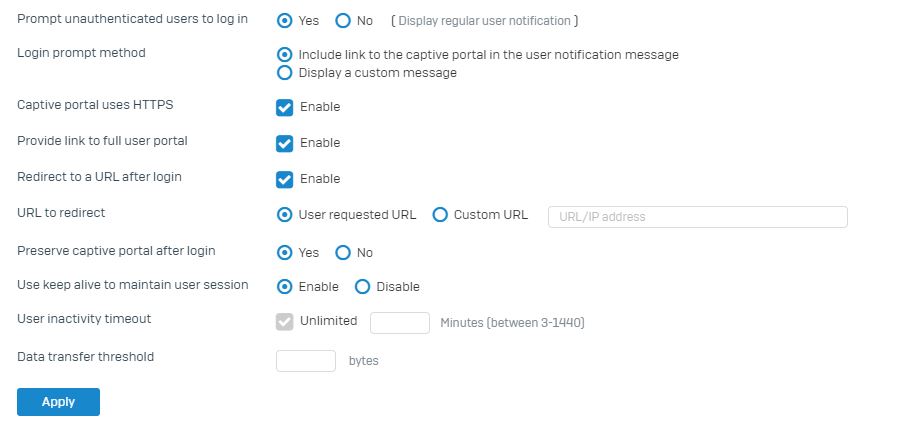Click the URL/IP address input field
Image resolution: width=922 pixels, height=431 pixels.
[697, 216]
